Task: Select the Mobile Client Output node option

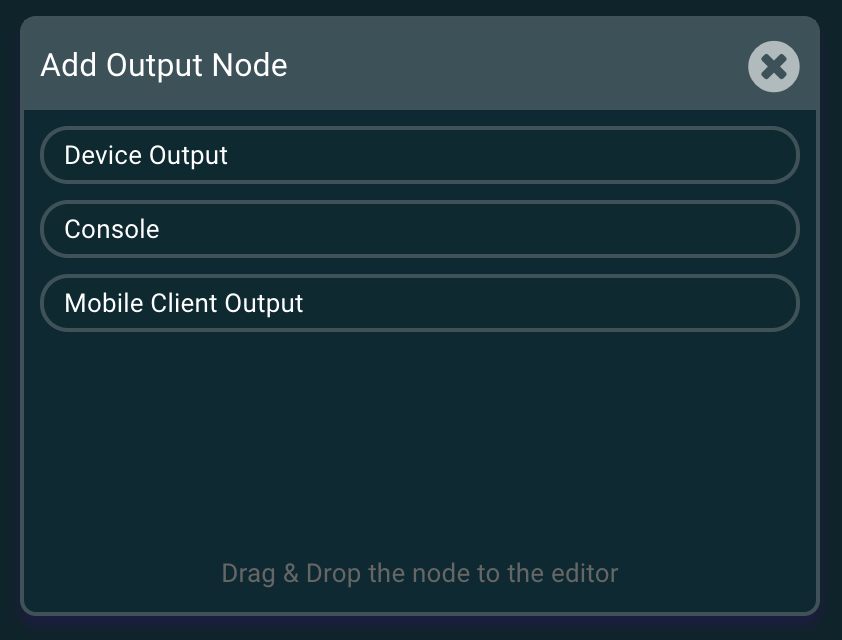Action: point(420,303)
